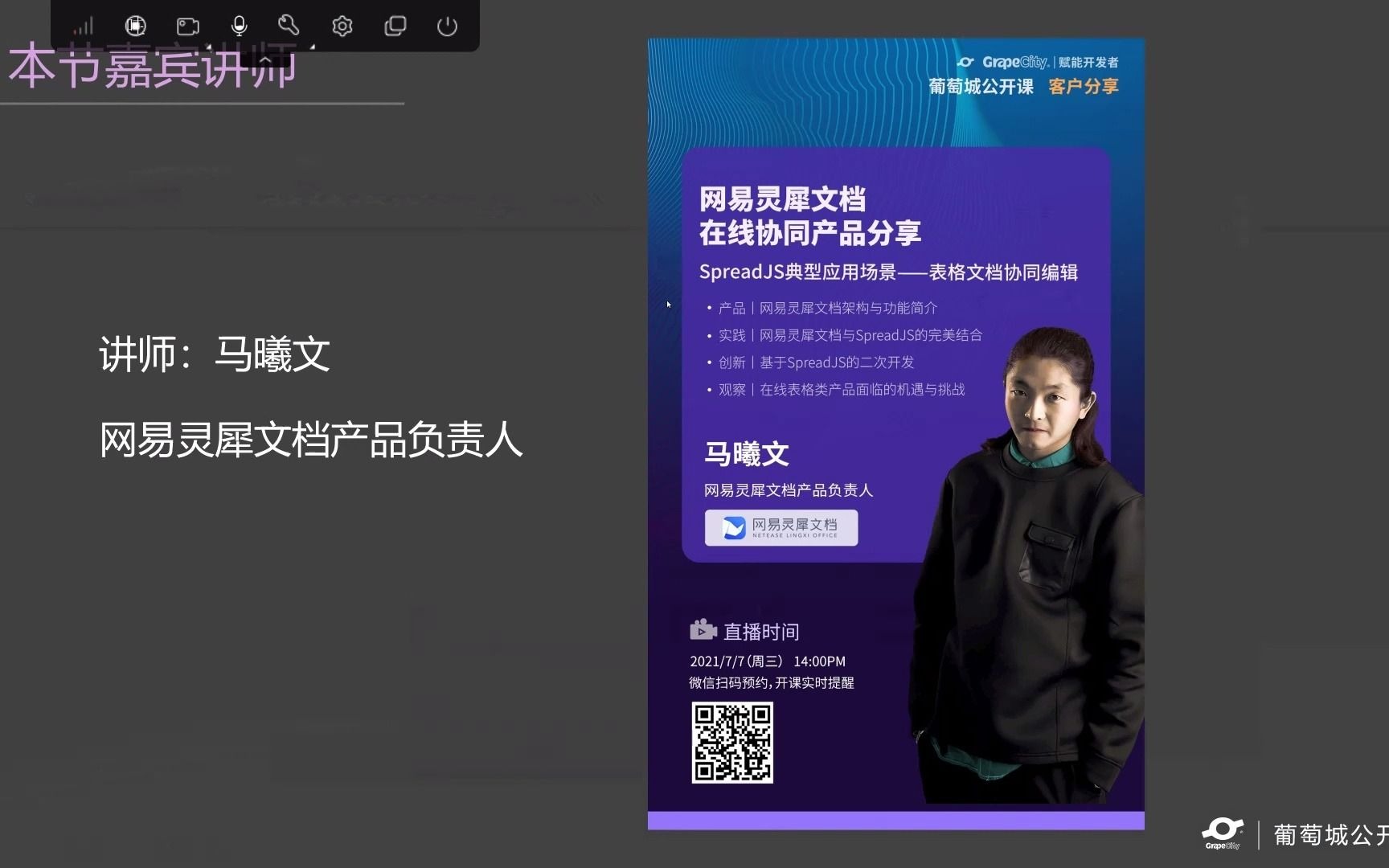Screen dimensions: 1389x868
Task: Click the overlapping windows icon
Action: coord(395,27)
